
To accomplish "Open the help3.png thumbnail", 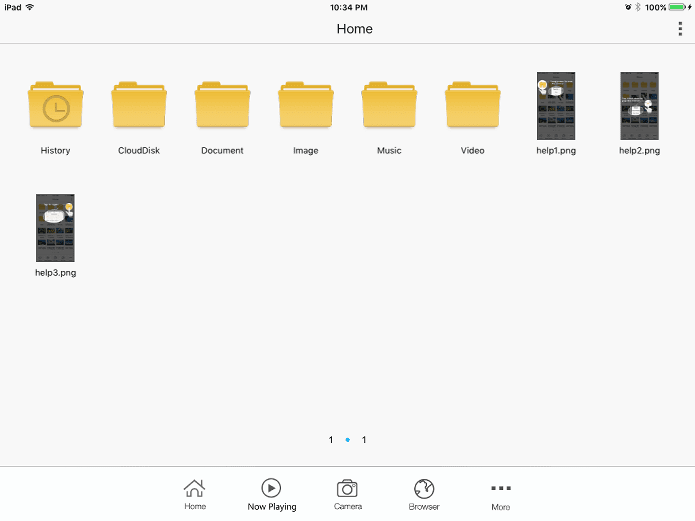I will point(55,228).
